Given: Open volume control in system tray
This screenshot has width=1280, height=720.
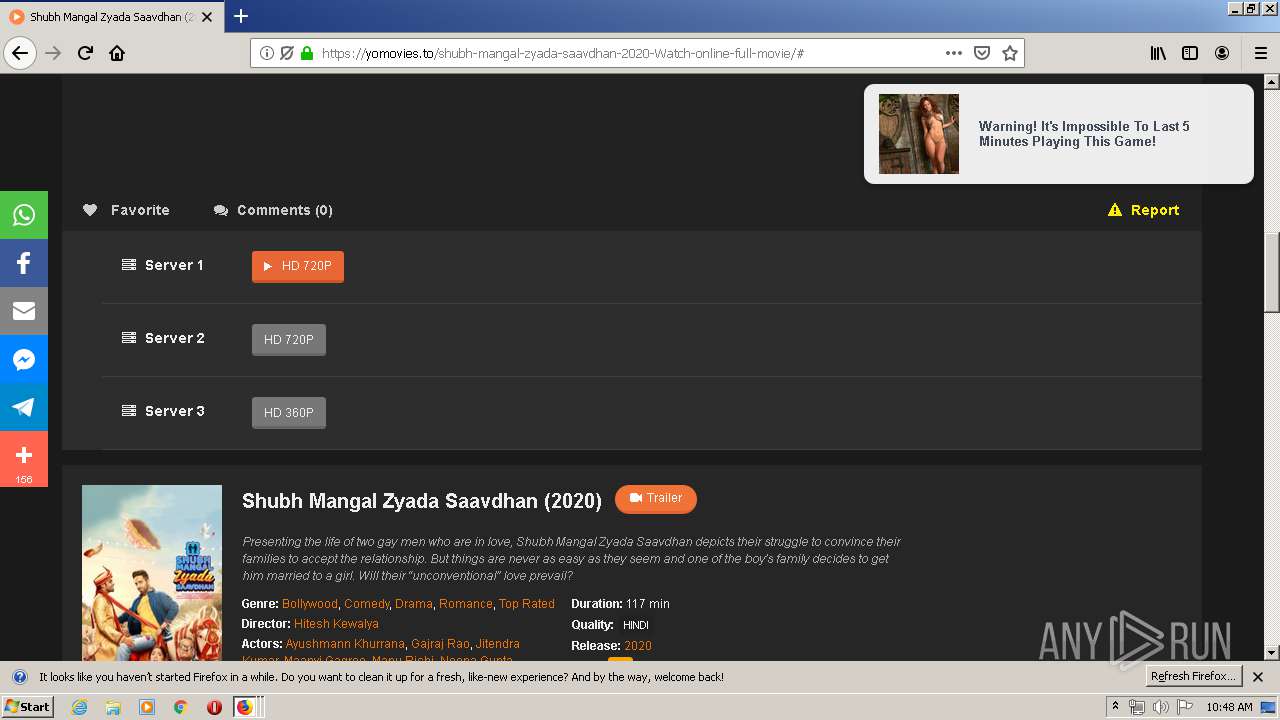Looking at the screenshot, I should (x=1160, y=707).
